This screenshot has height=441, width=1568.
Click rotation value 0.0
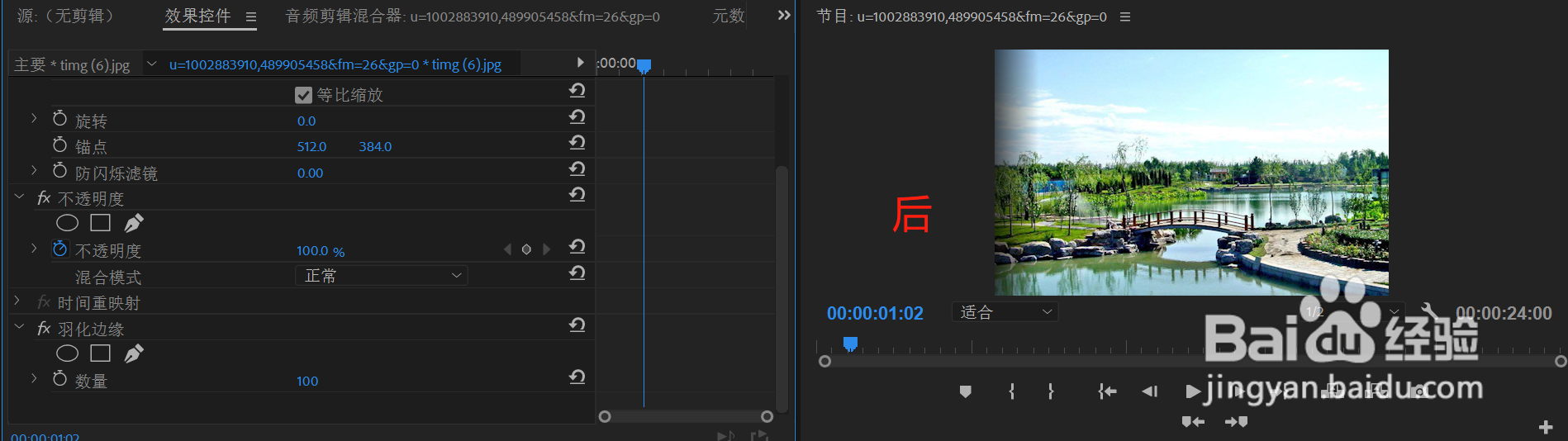click(306, 121)
